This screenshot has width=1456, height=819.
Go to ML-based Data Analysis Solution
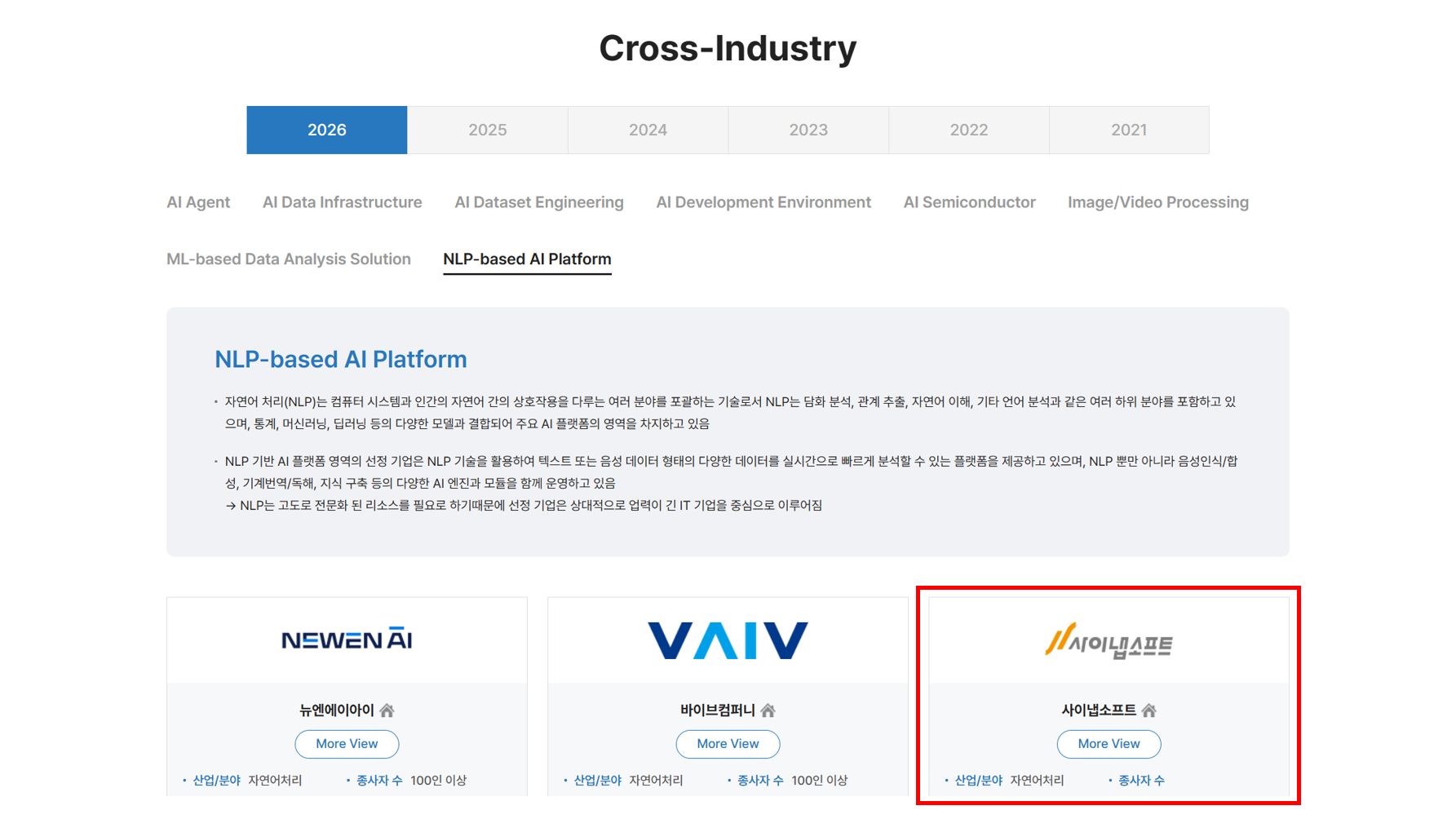click(289, 259)
